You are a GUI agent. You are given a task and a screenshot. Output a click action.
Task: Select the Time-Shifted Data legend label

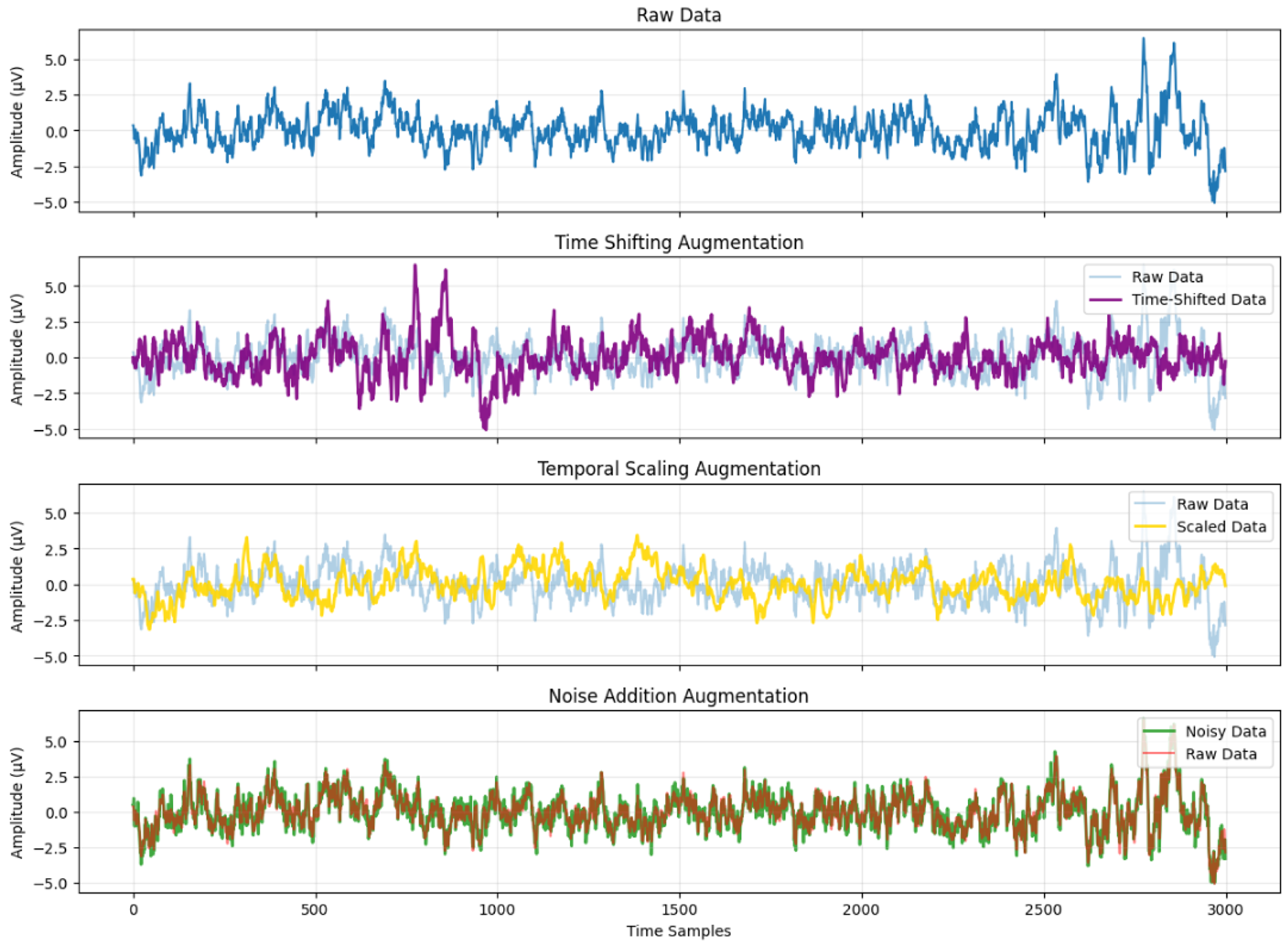point(1200,300)
